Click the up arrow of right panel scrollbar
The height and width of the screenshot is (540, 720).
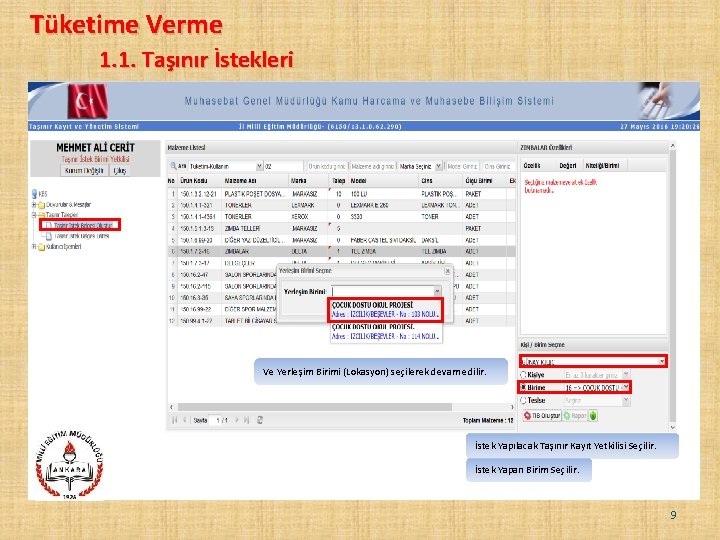tap(672, 146)
